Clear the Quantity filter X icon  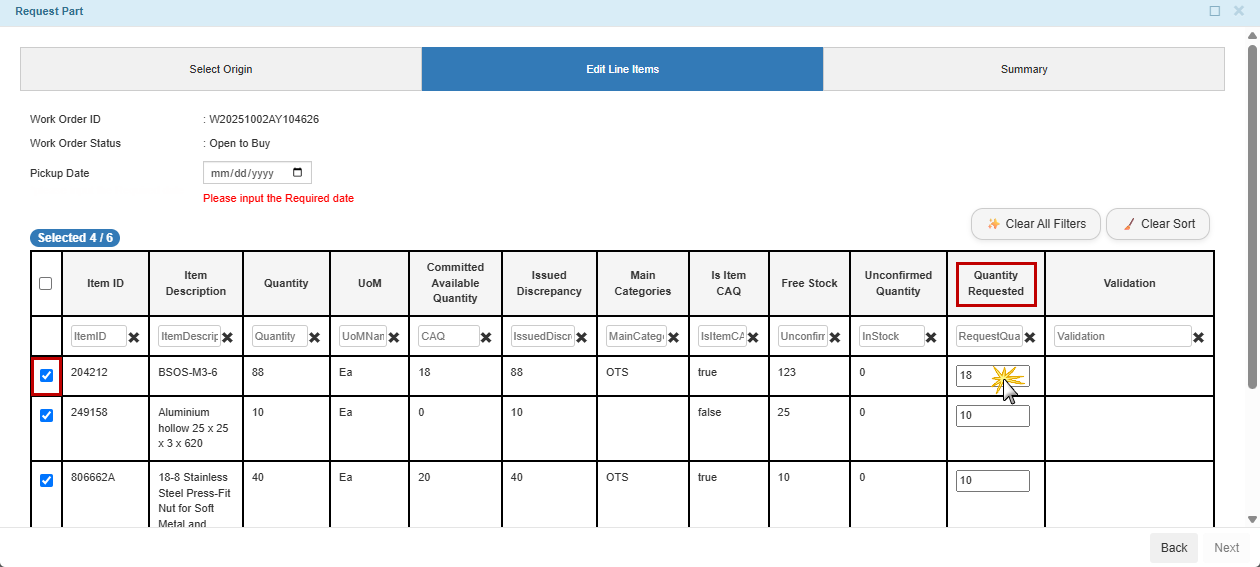314,337
